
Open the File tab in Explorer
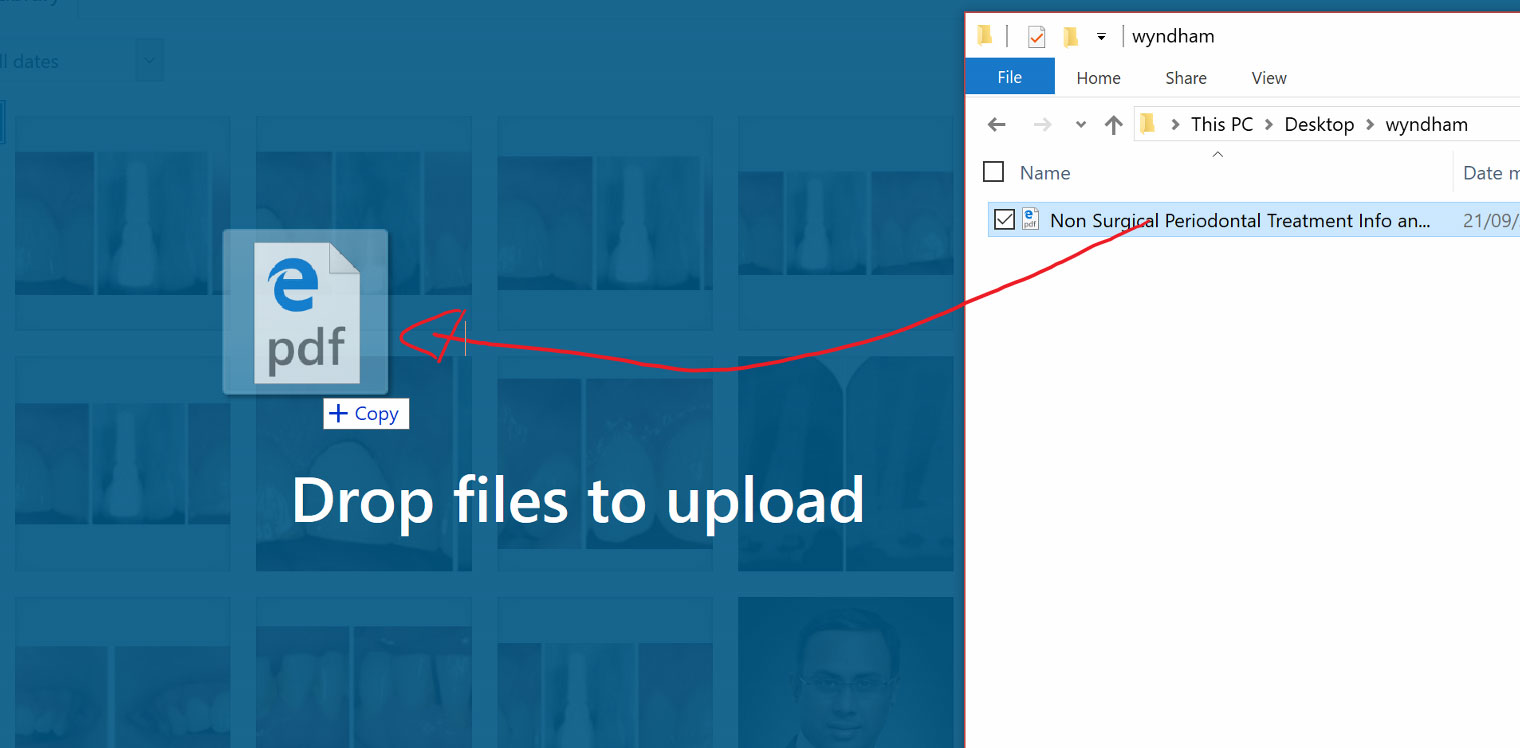(x=1010, y=77)
